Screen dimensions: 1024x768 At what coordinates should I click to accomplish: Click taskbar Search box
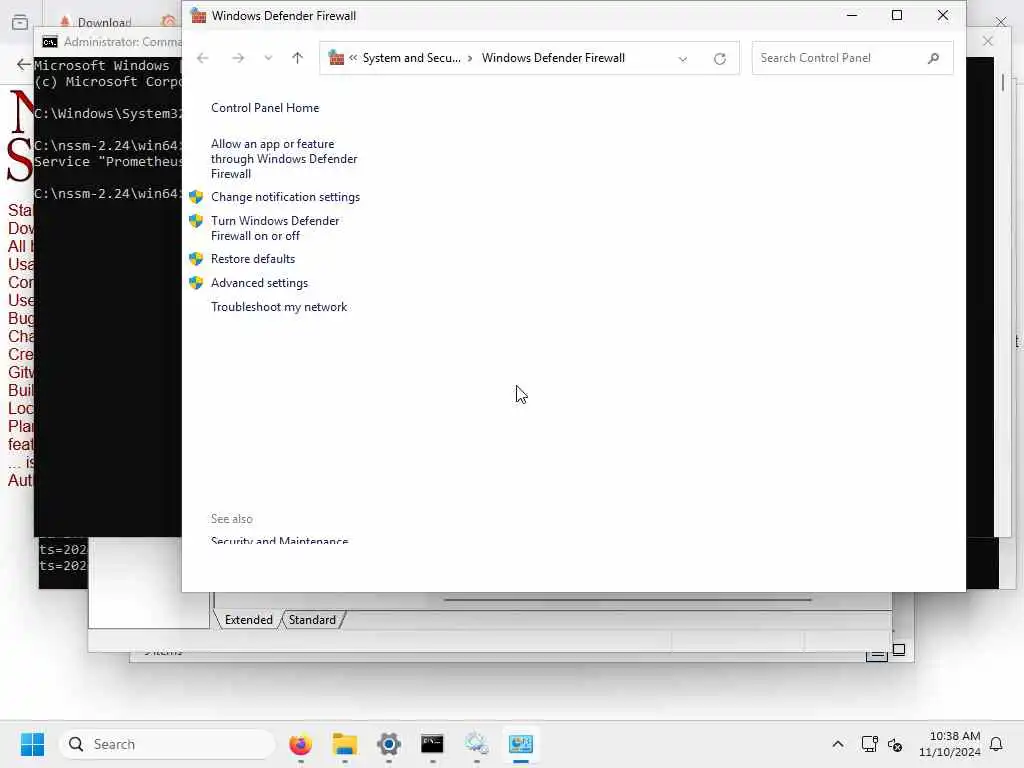167,744
